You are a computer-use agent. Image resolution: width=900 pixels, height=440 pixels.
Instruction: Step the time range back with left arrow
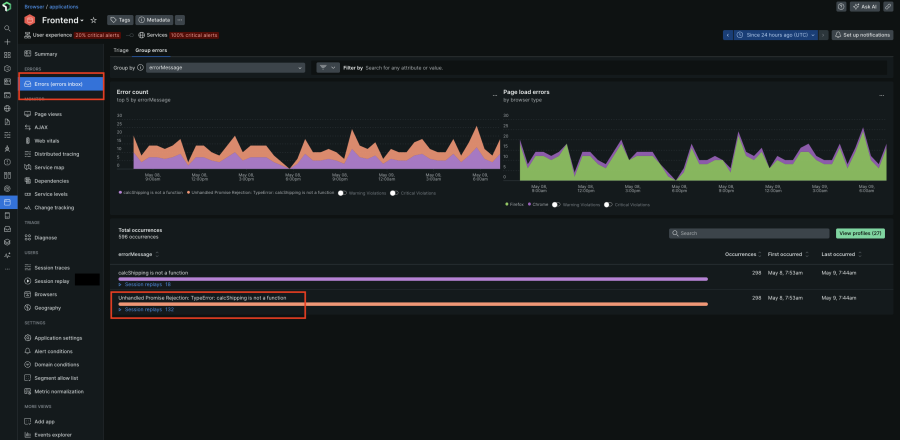tap(728, 35)
